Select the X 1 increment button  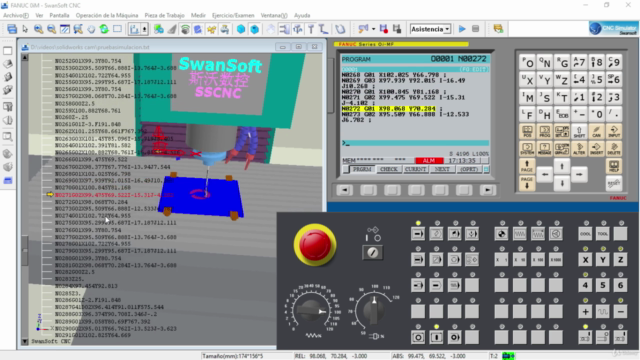tap(502, 260)
